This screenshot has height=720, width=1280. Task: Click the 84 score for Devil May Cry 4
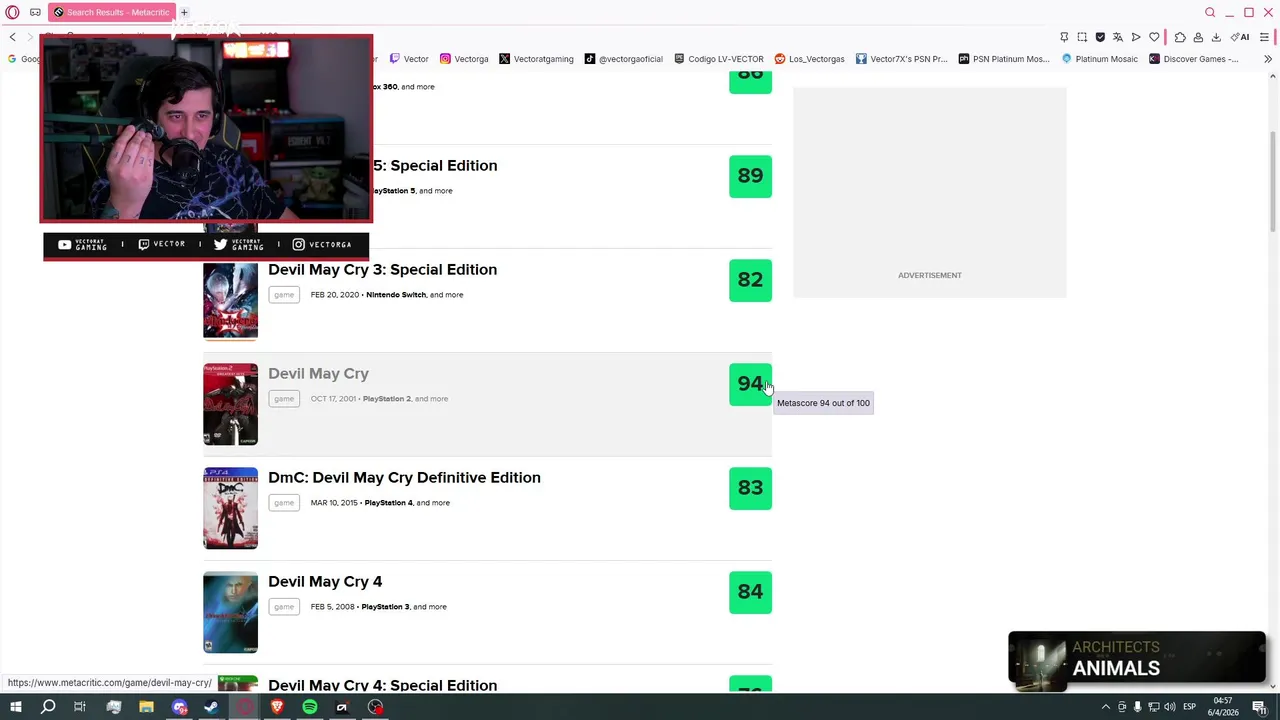click(750, 592)
